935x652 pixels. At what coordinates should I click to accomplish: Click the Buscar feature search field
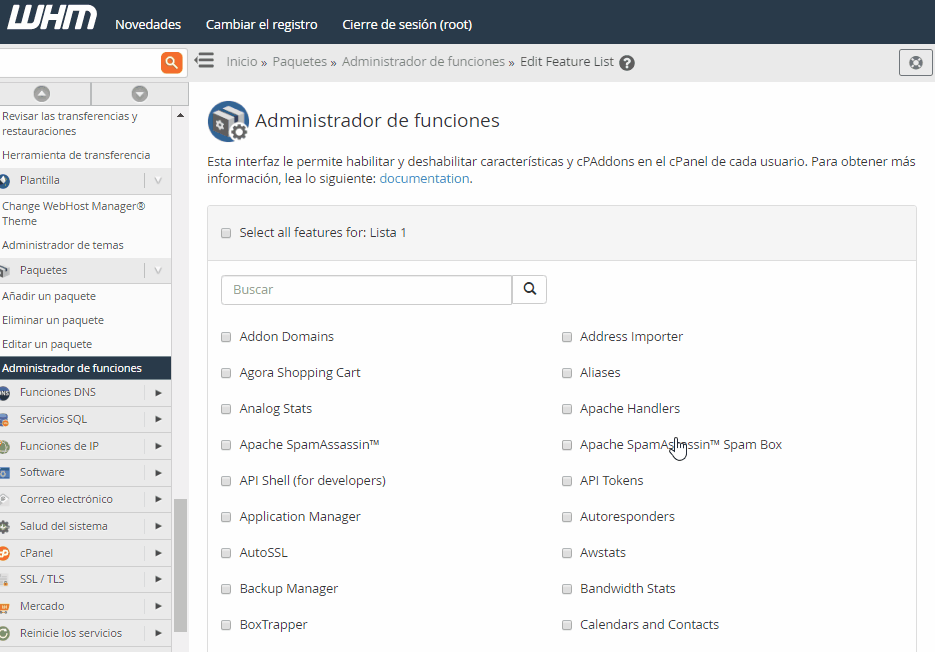click(x=366, y=289)
